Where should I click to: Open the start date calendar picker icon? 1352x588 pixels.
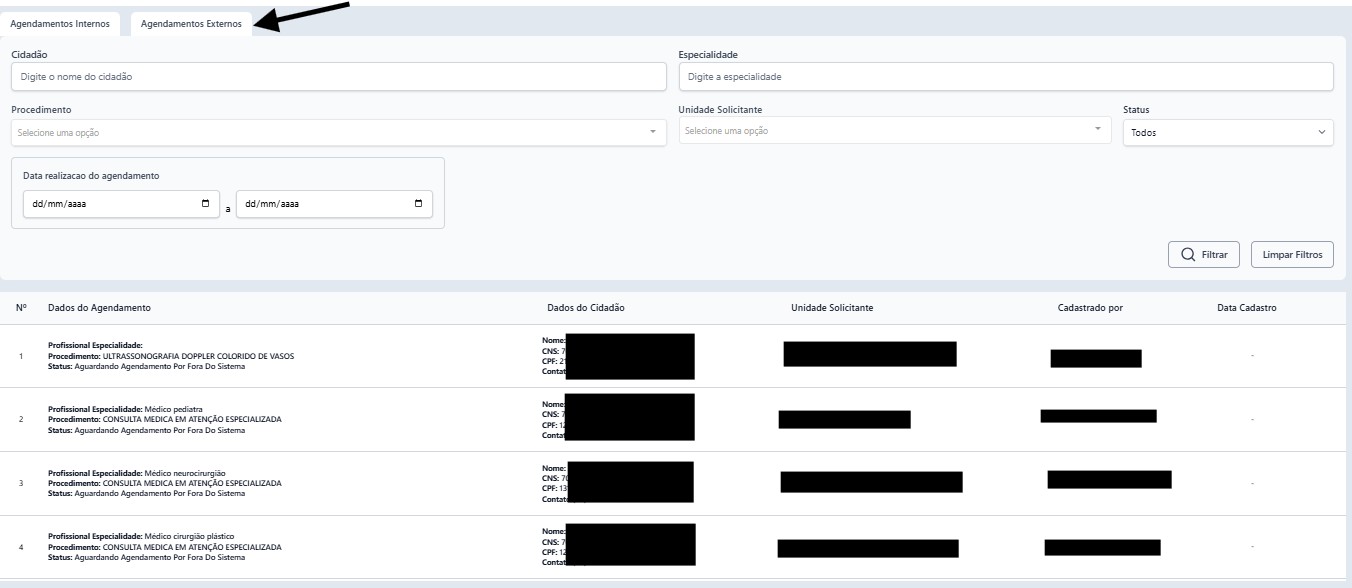click(x=206, y=204)
